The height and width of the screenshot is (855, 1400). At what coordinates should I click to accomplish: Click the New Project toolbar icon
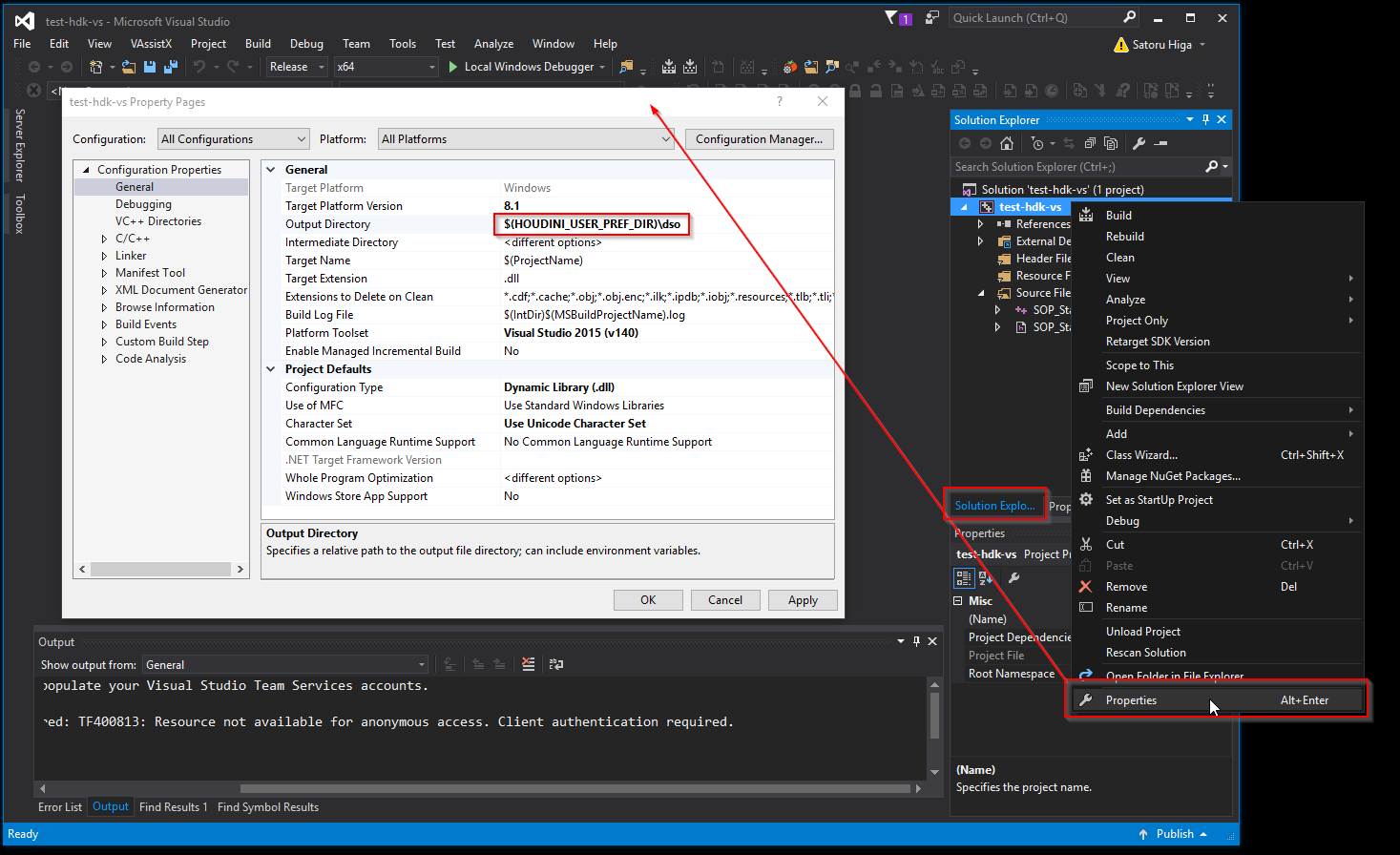pos(95,67)
